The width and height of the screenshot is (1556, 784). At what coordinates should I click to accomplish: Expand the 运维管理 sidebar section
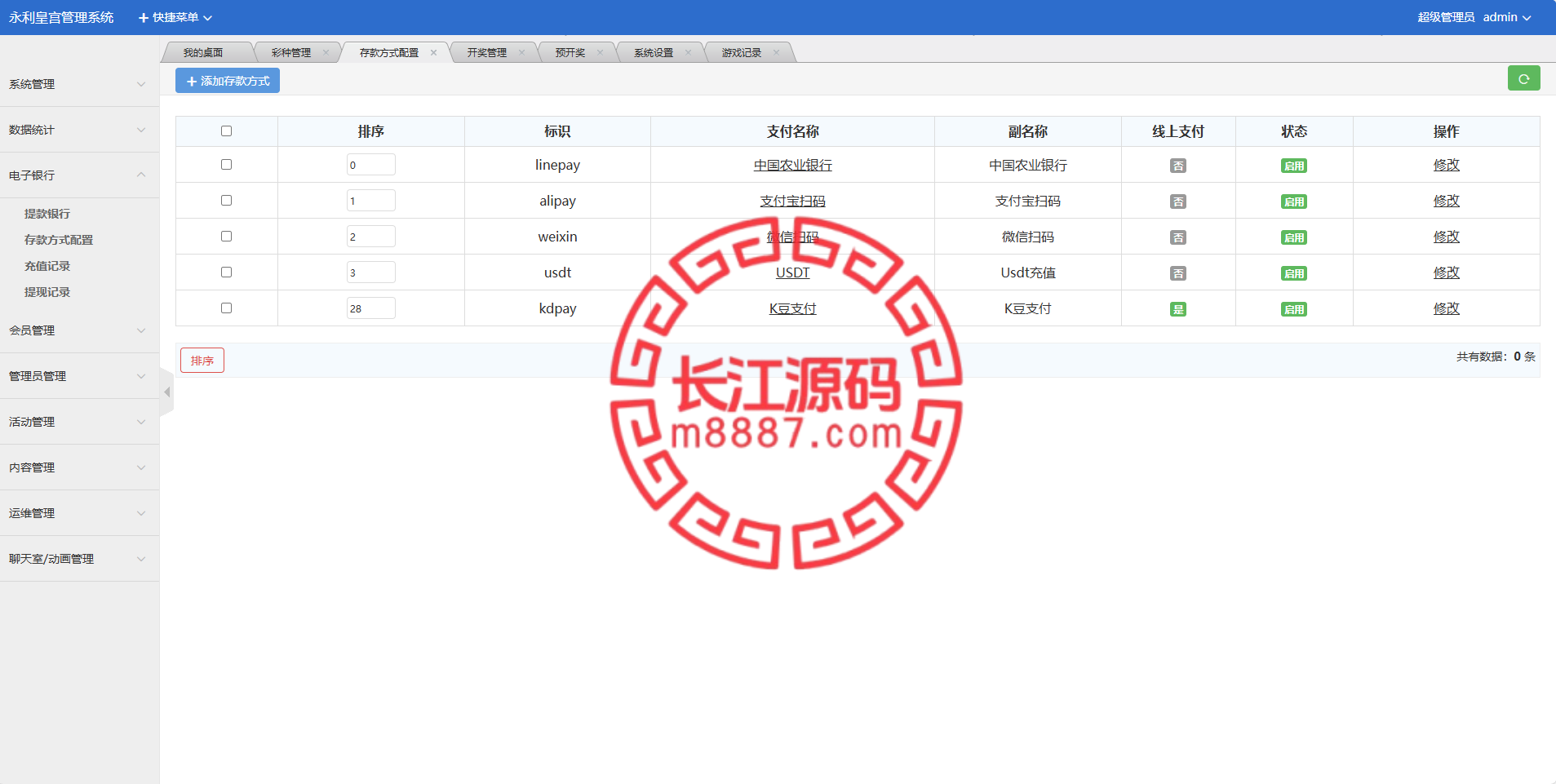[x=79, y=513]
